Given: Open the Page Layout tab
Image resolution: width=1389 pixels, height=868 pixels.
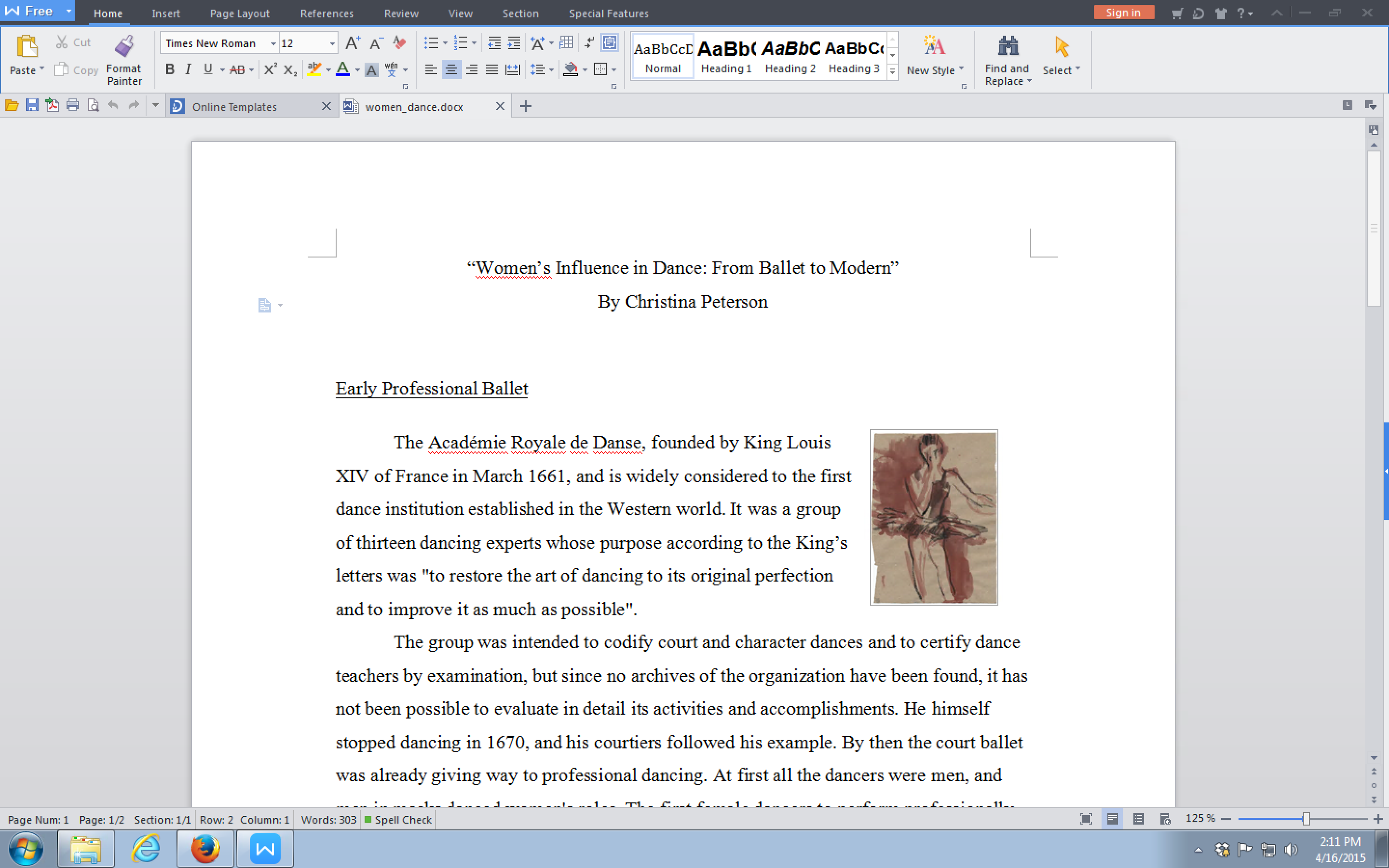Looking at the screenshot, I should coord(240,13).
